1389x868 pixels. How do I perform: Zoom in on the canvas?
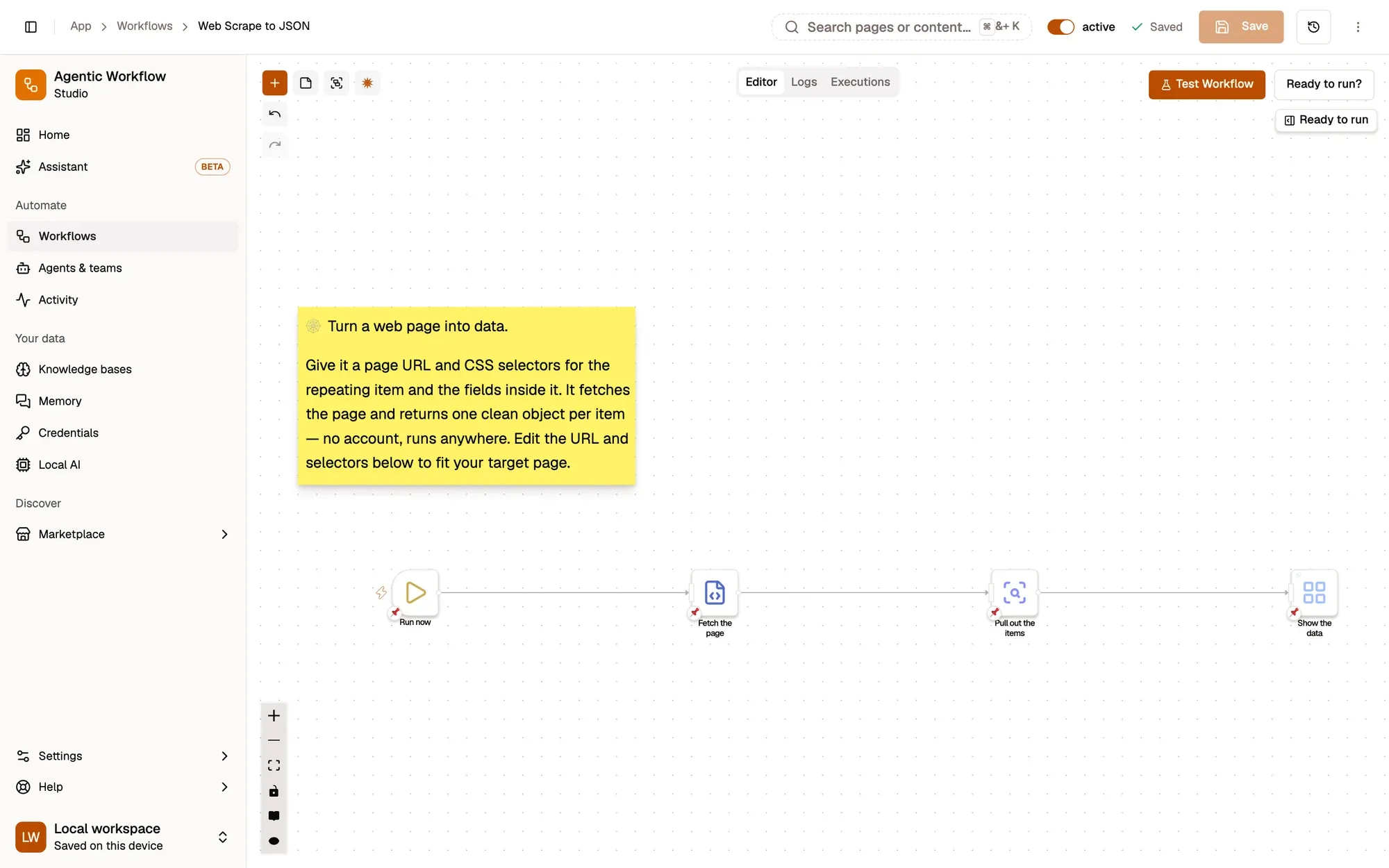pos(274,715)
